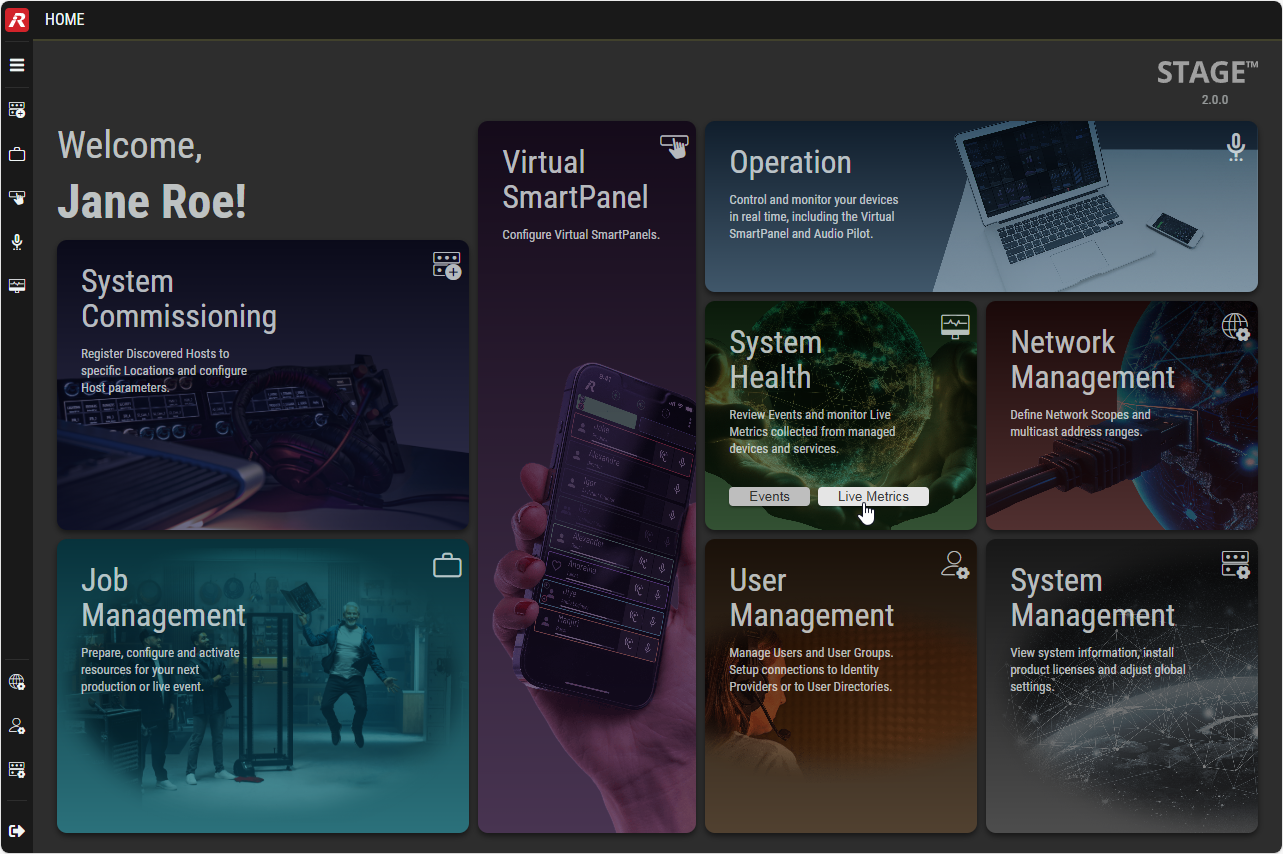Click the sidebar System Commissioning icon
1283x854 pixels.
pos(17,110)
